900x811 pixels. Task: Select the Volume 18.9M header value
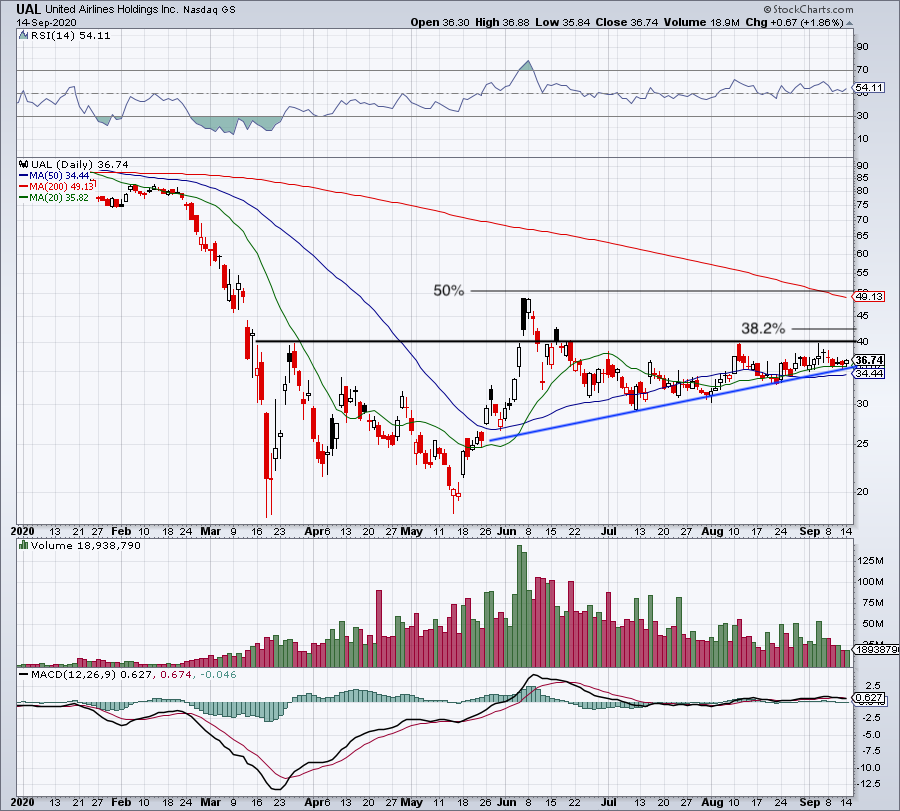click(701, 22)
